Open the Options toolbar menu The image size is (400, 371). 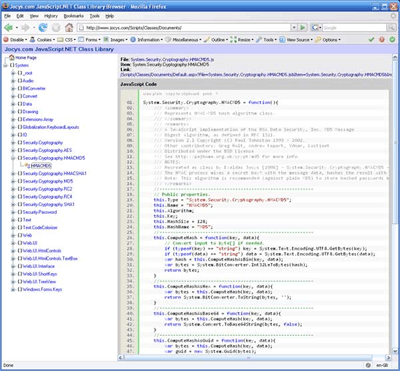tap(328, 40)
